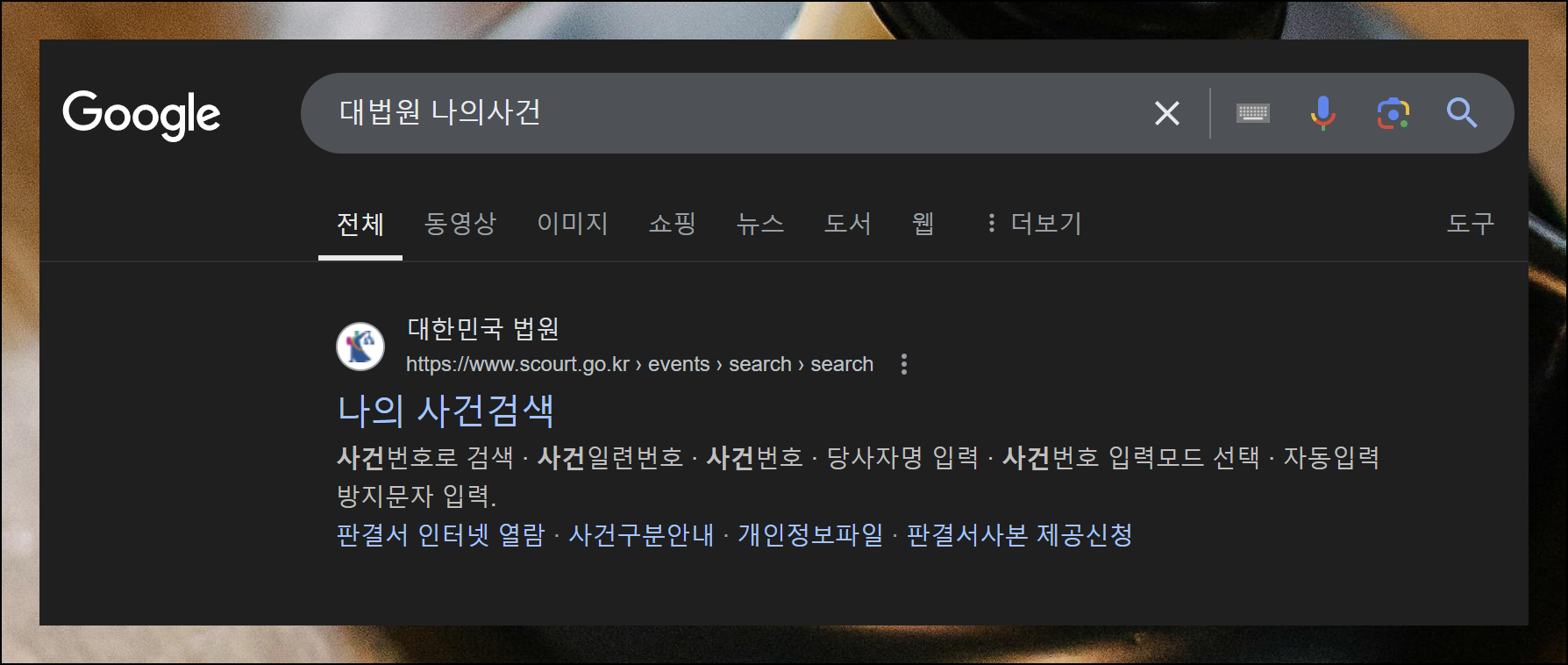Open the scourt.go.kr URL breadcrumb
Screen dimensions: 1568x665
click(639, 364)
